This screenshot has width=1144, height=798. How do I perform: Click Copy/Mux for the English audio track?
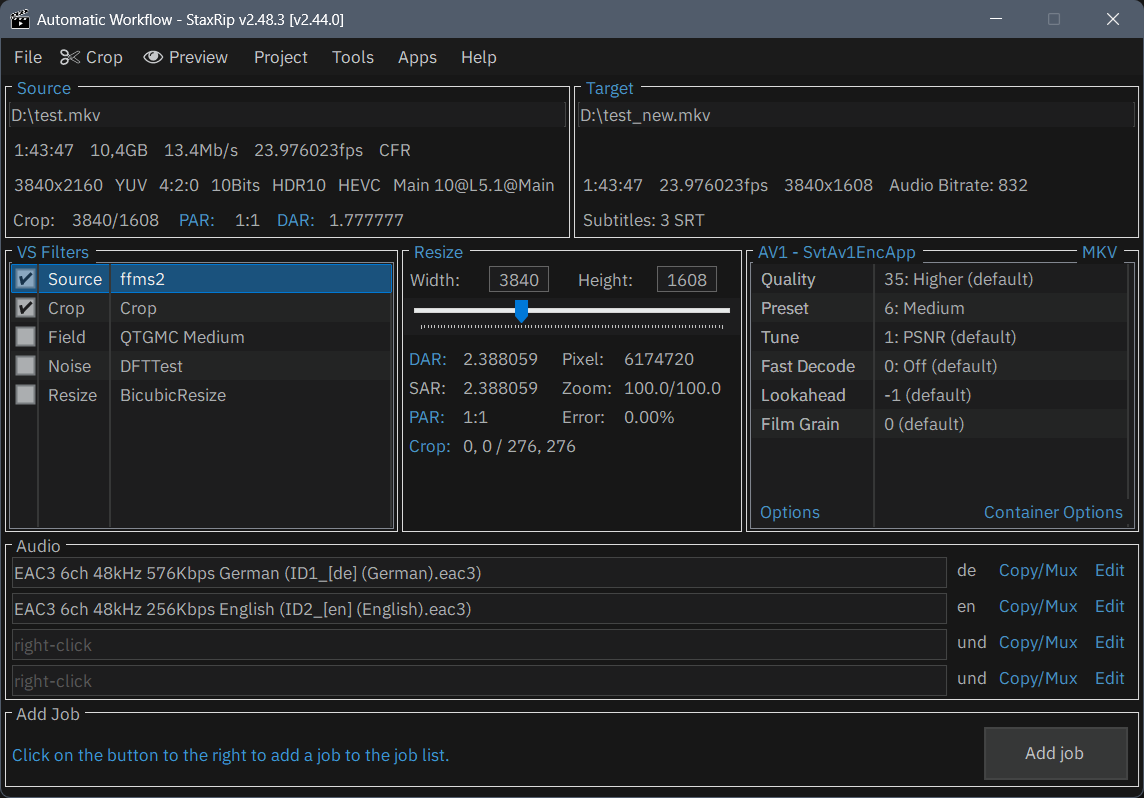point(1038,606)
